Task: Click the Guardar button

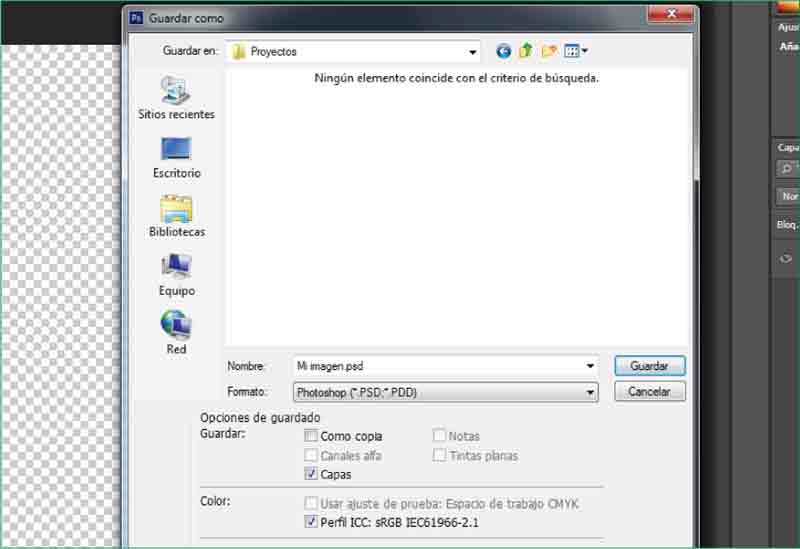Action: point(650,366)
